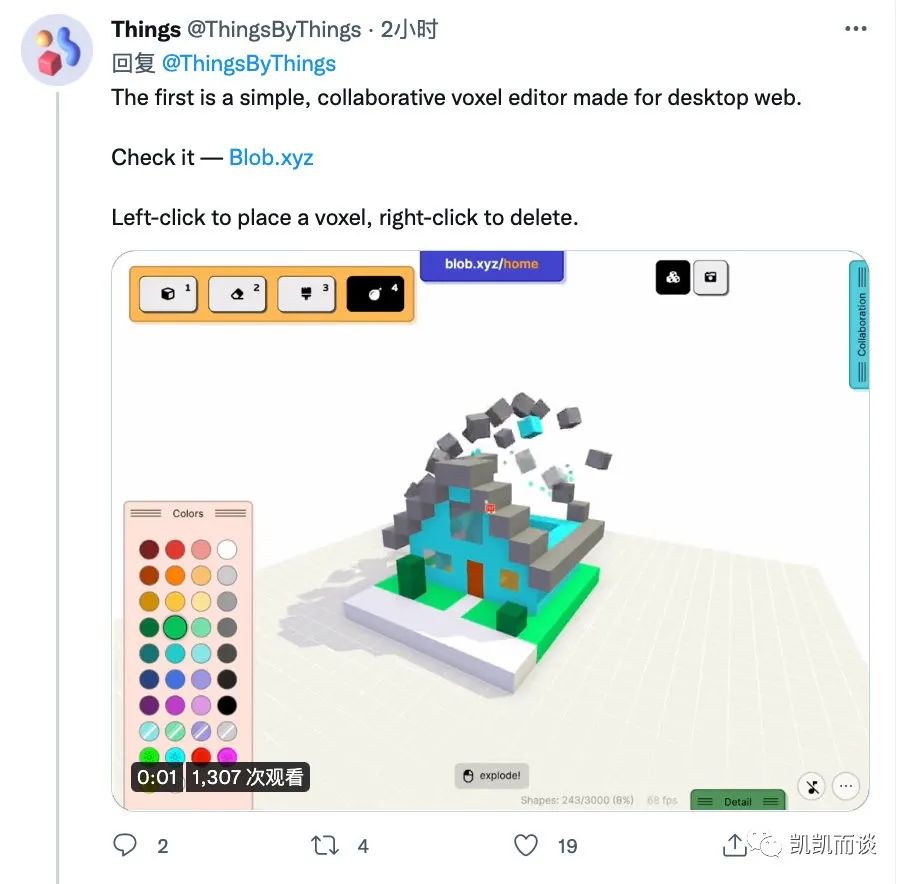
Task: Select the eraser tool numbered 2
Action: [x=236, y=294]
